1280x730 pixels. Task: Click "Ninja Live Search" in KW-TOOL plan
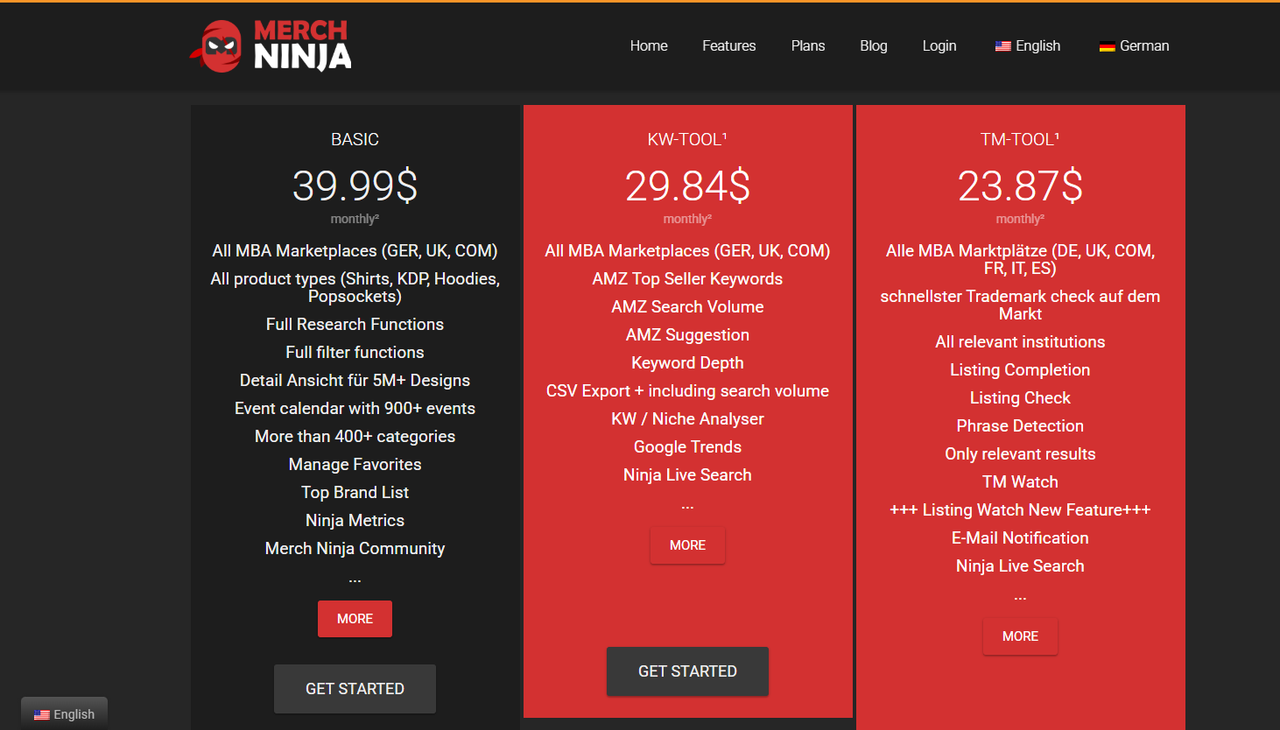pos(688,475)
